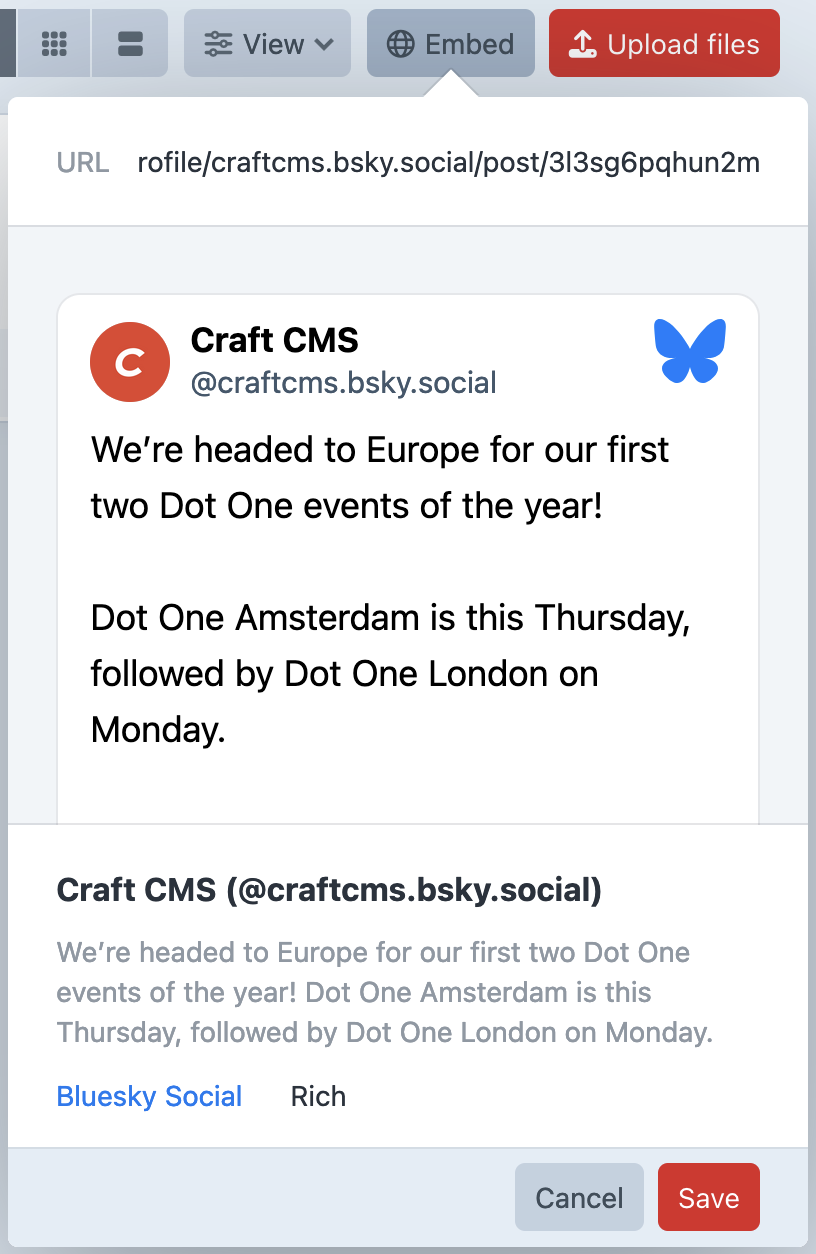This screenshot has width=816, height=1254.
Task: Click the Craft CMS (@craftcms.bsky.social) heading
Action: coord(329,890)
